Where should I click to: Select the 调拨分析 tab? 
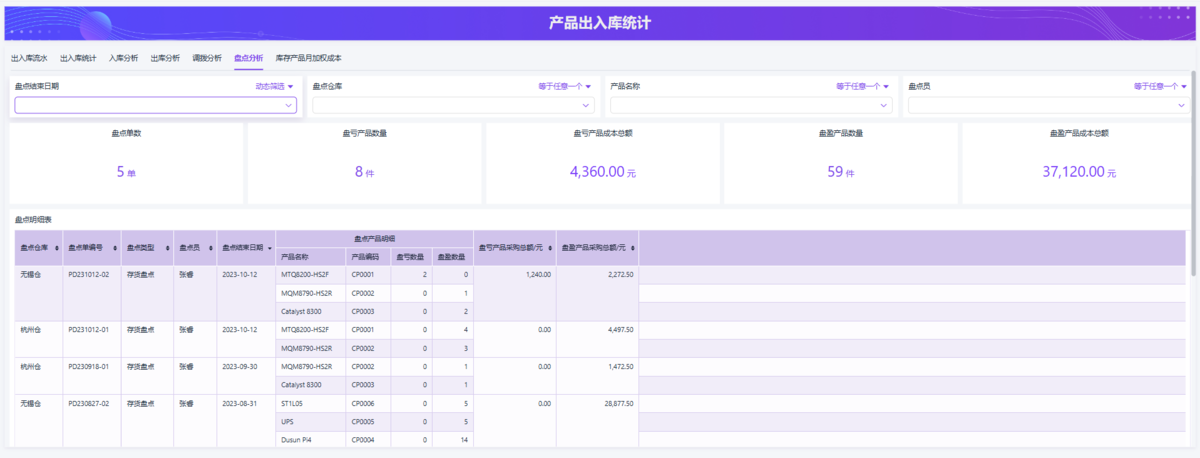coord(207,58)
